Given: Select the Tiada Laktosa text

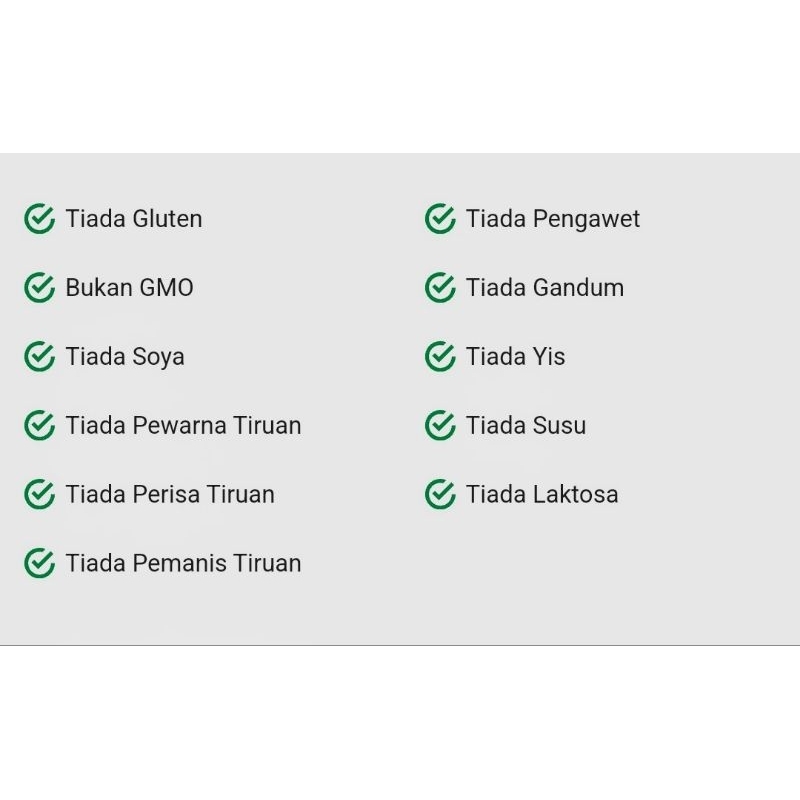Looking at the screenshot, I should tap(542, 494).
